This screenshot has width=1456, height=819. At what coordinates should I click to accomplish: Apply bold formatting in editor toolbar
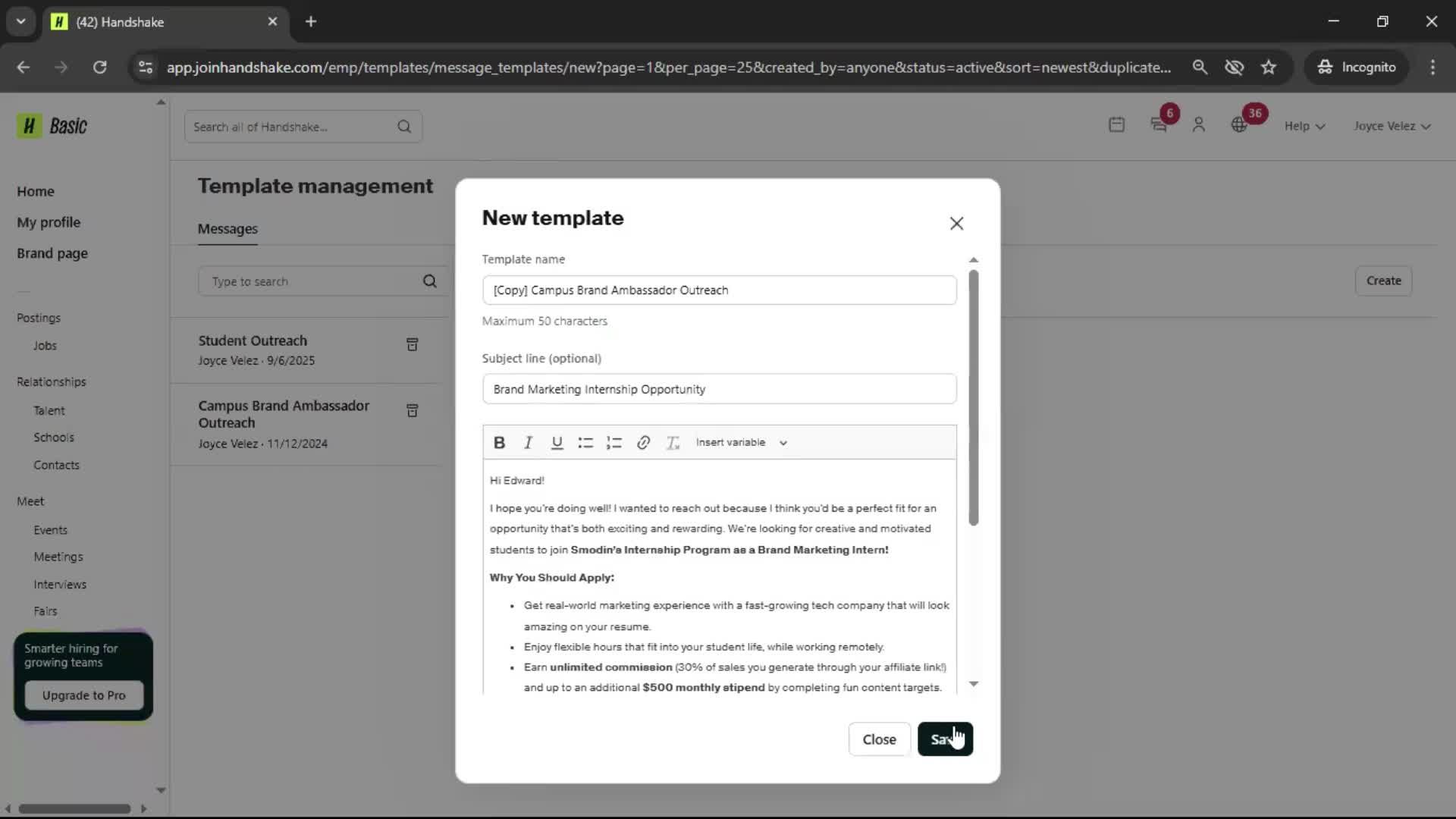499,443
